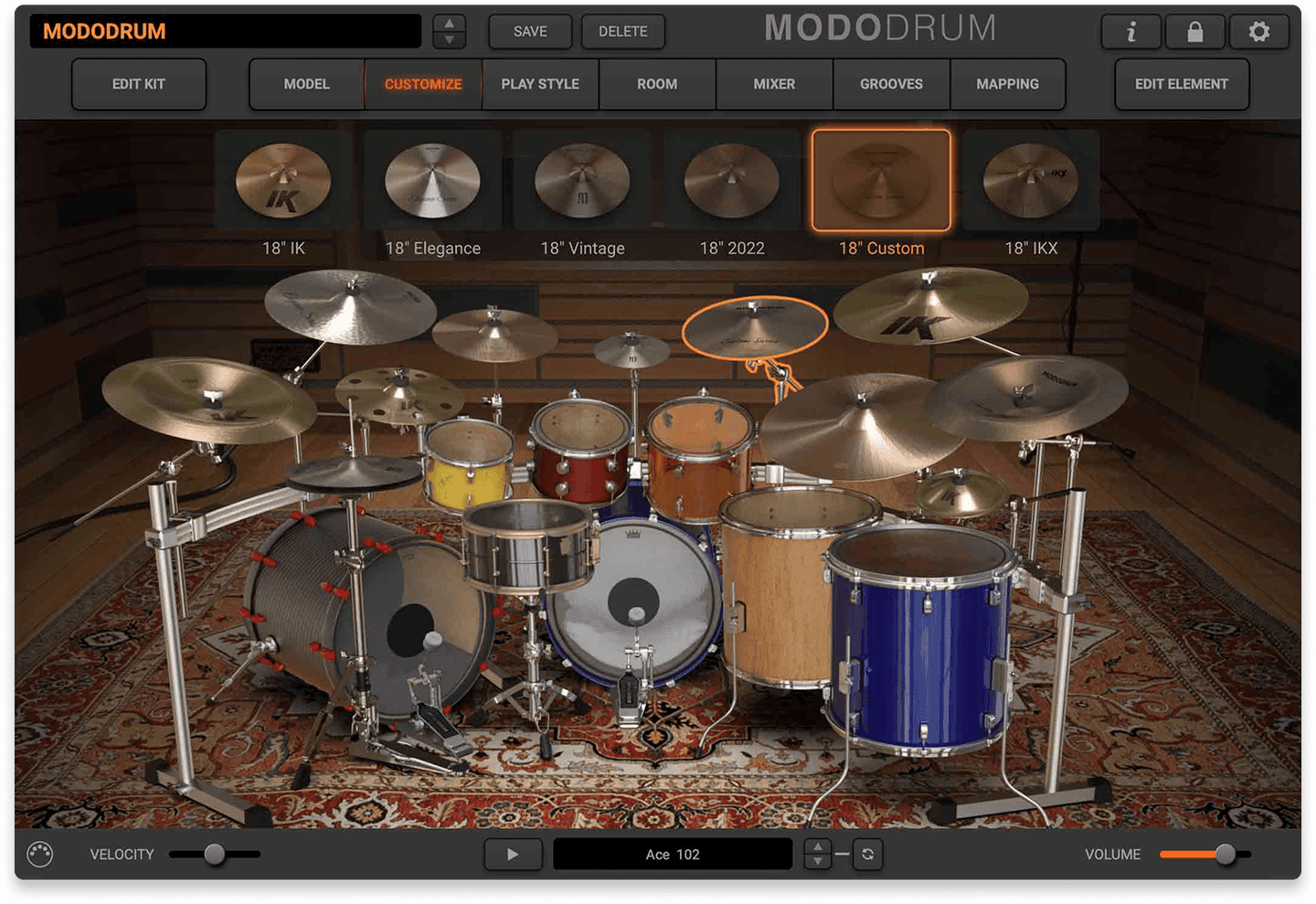Screen dimensions: 1316x904
Task: Enable groove loop cycling icon beside Ace 102
Action: pyautogui.click(x=866, y=854)
